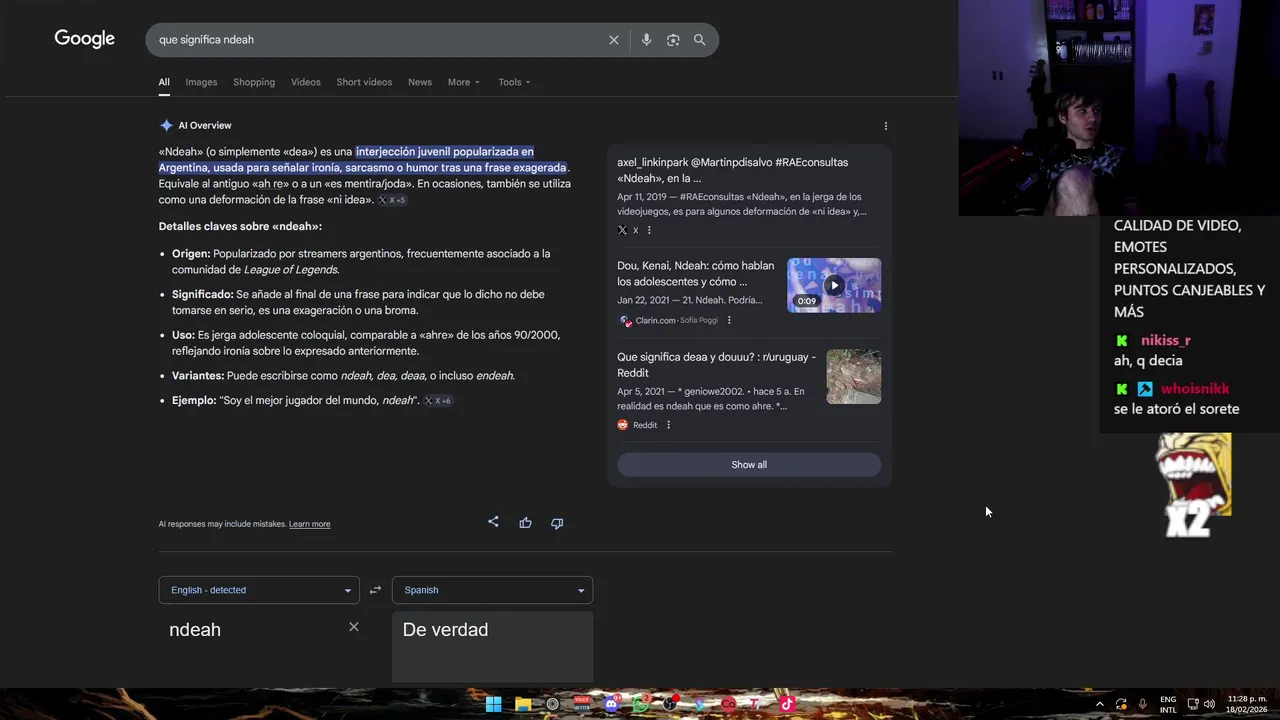
Task: Open the 'English - detected' source language dropdown
Action: click(x=259, y=590)
